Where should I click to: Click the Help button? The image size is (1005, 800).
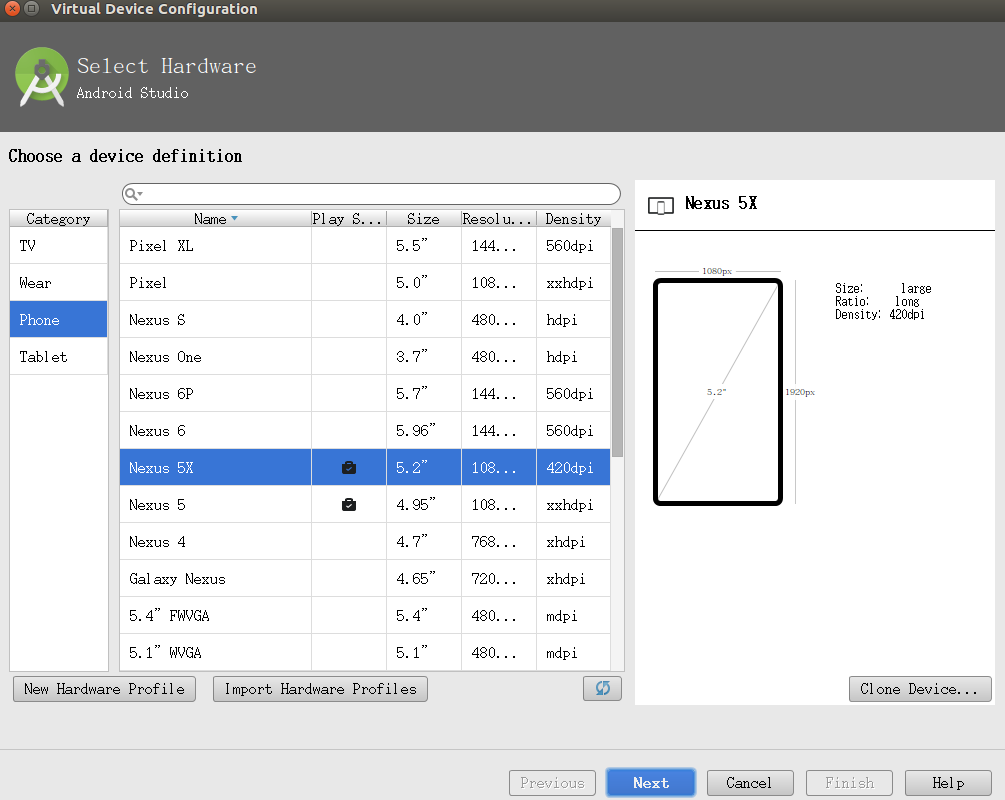948,783
